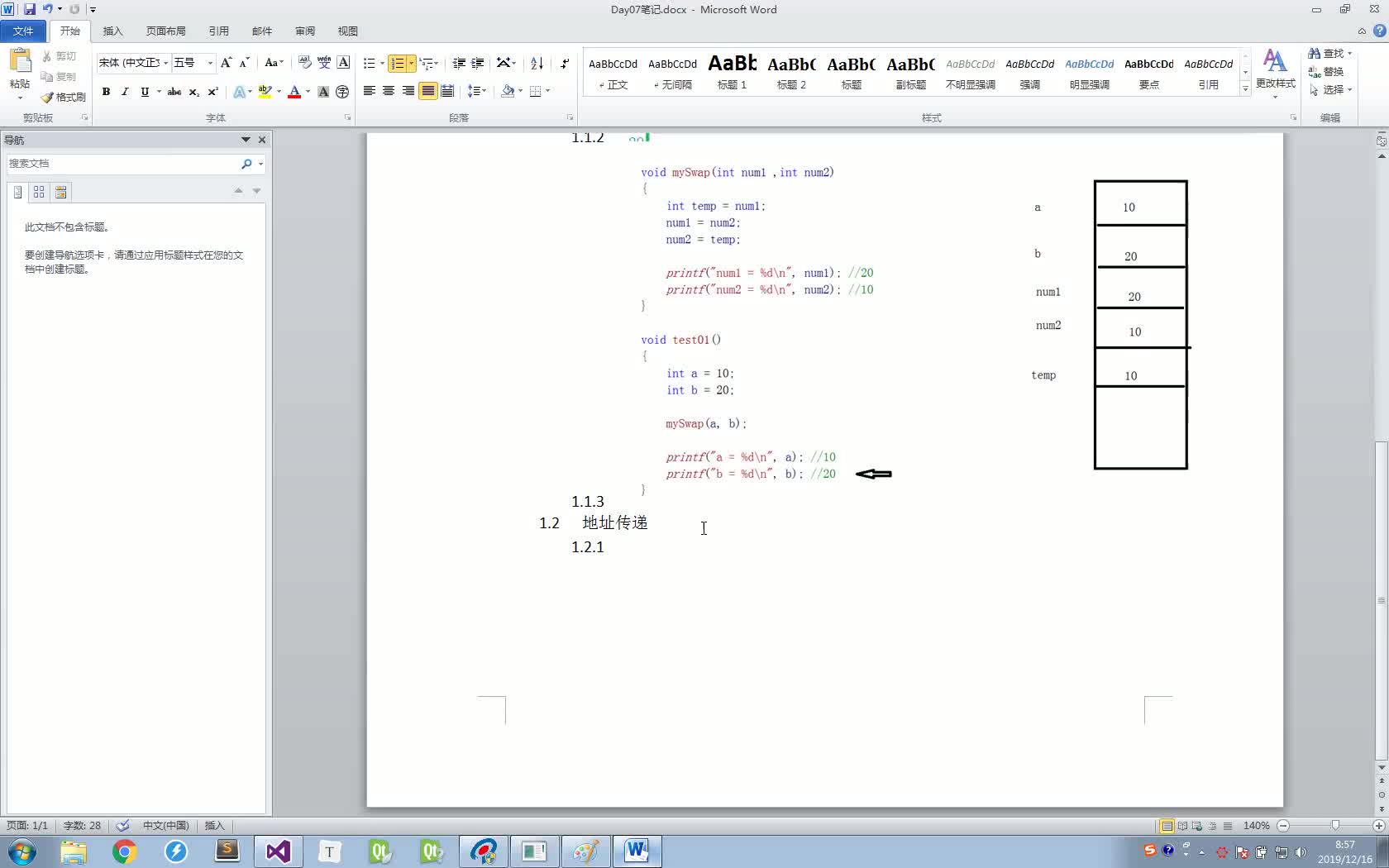Click the sort A-Z icon
This screenshot has width=1389, height=868.
click(x=537, y=63)
